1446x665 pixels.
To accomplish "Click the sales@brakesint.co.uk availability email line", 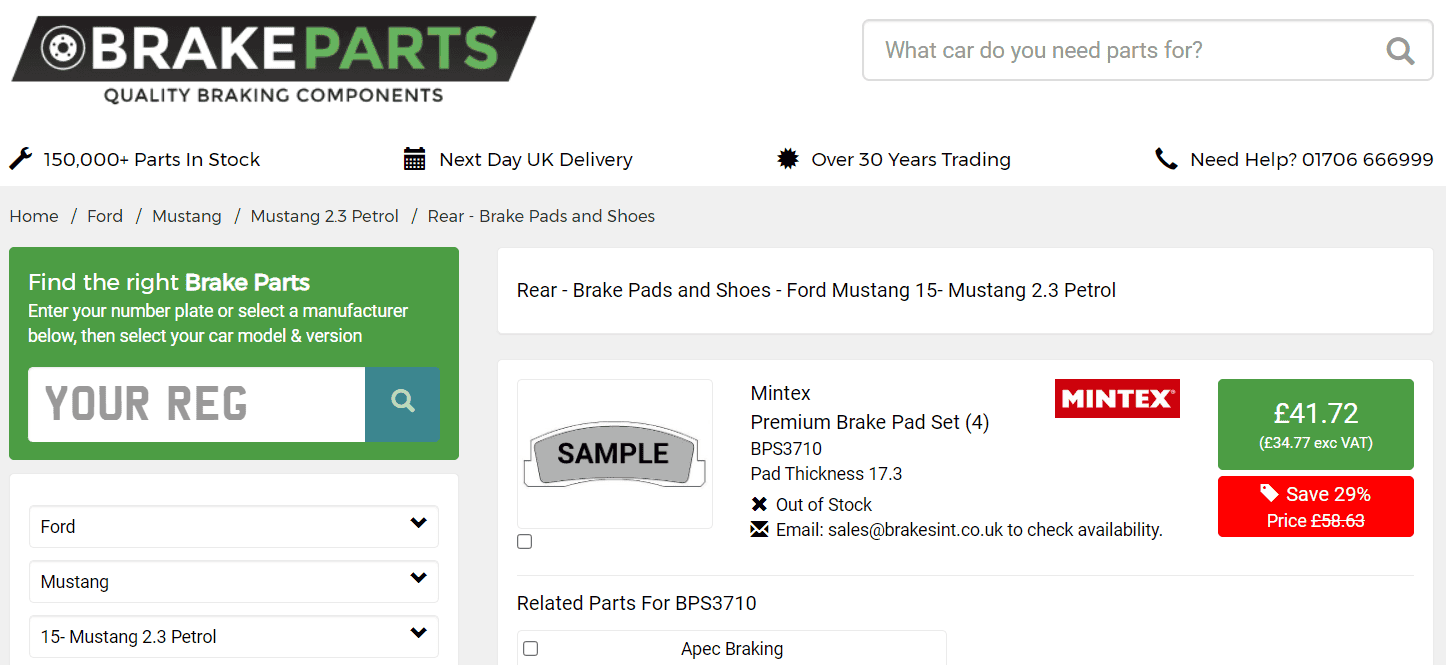I will (x=969, y=530).
